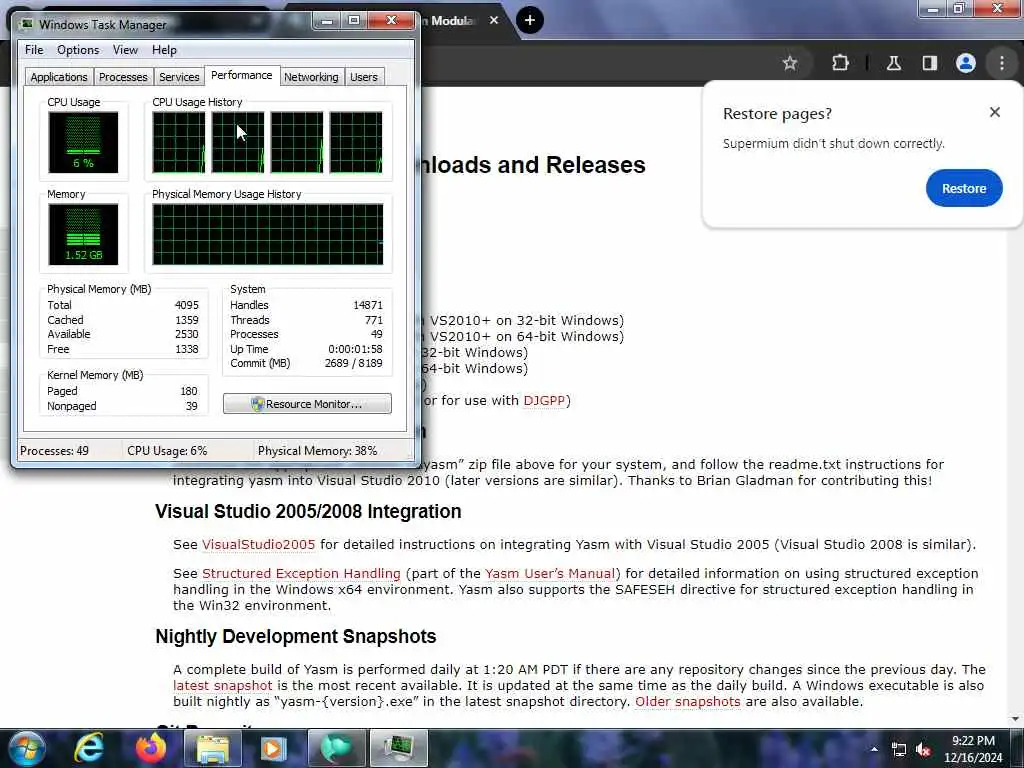
Task: Click the Resource Monitor button
Action: pos(307,404)
